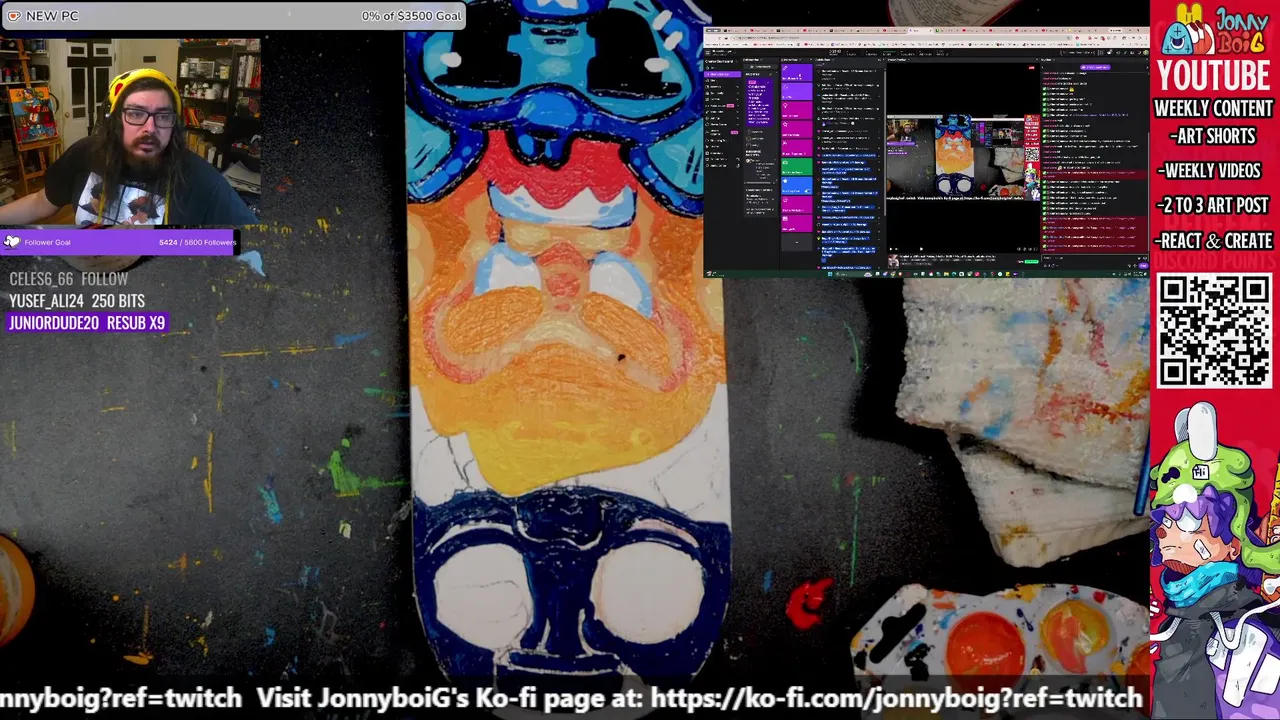The width and height of the screenshot is (1280, 720).
Task: Click the top purple pencil quick action tile
Action: (797, 72)
